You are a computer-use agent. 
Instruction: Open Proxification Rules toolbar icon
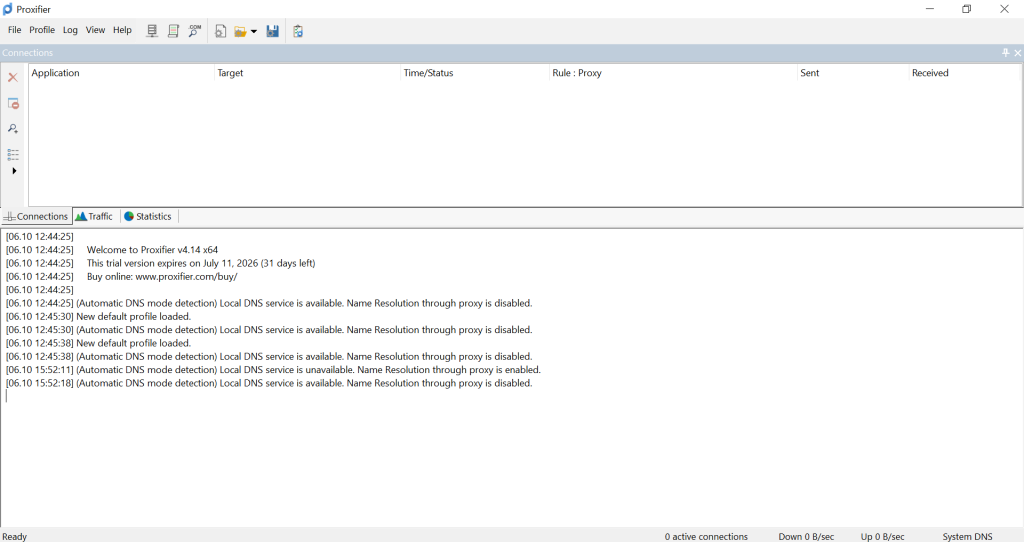click(173, 31)
